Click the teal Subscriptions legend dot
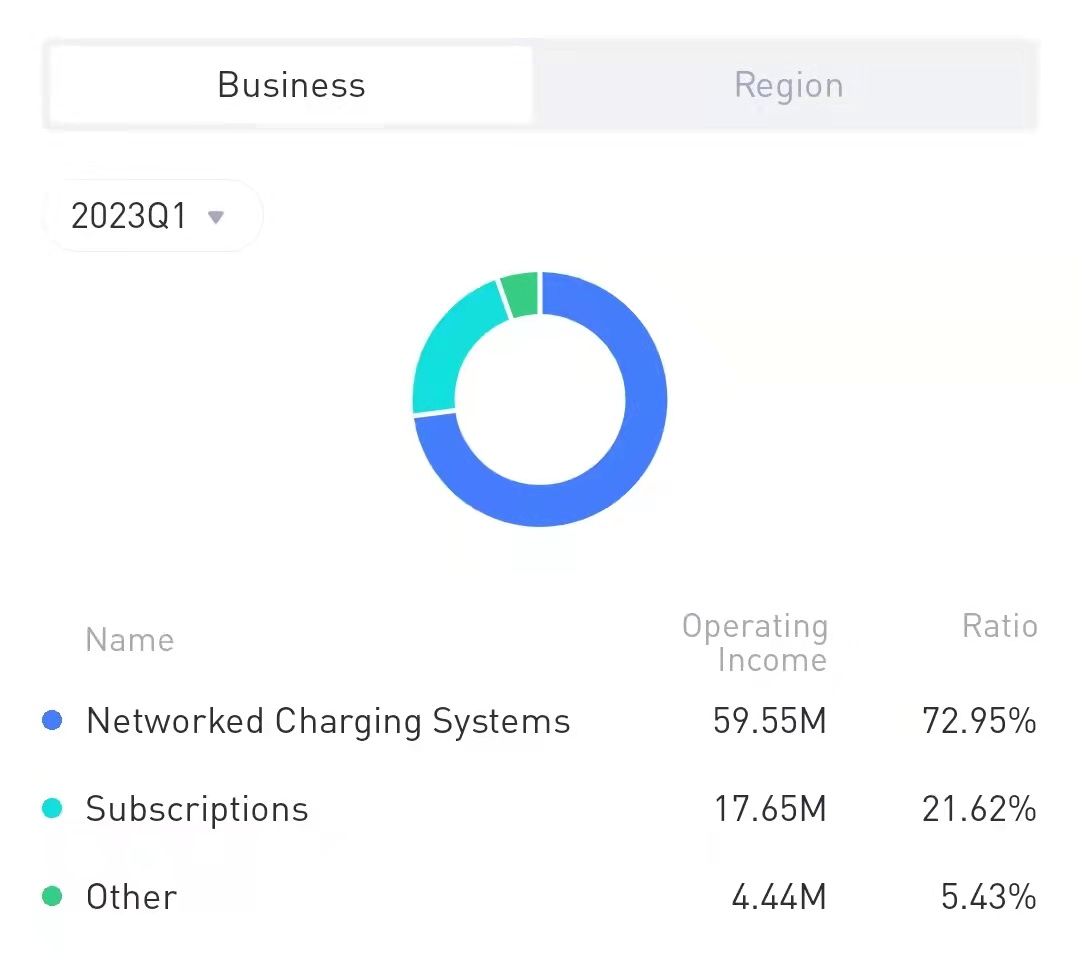 click(x=52, y=809)
